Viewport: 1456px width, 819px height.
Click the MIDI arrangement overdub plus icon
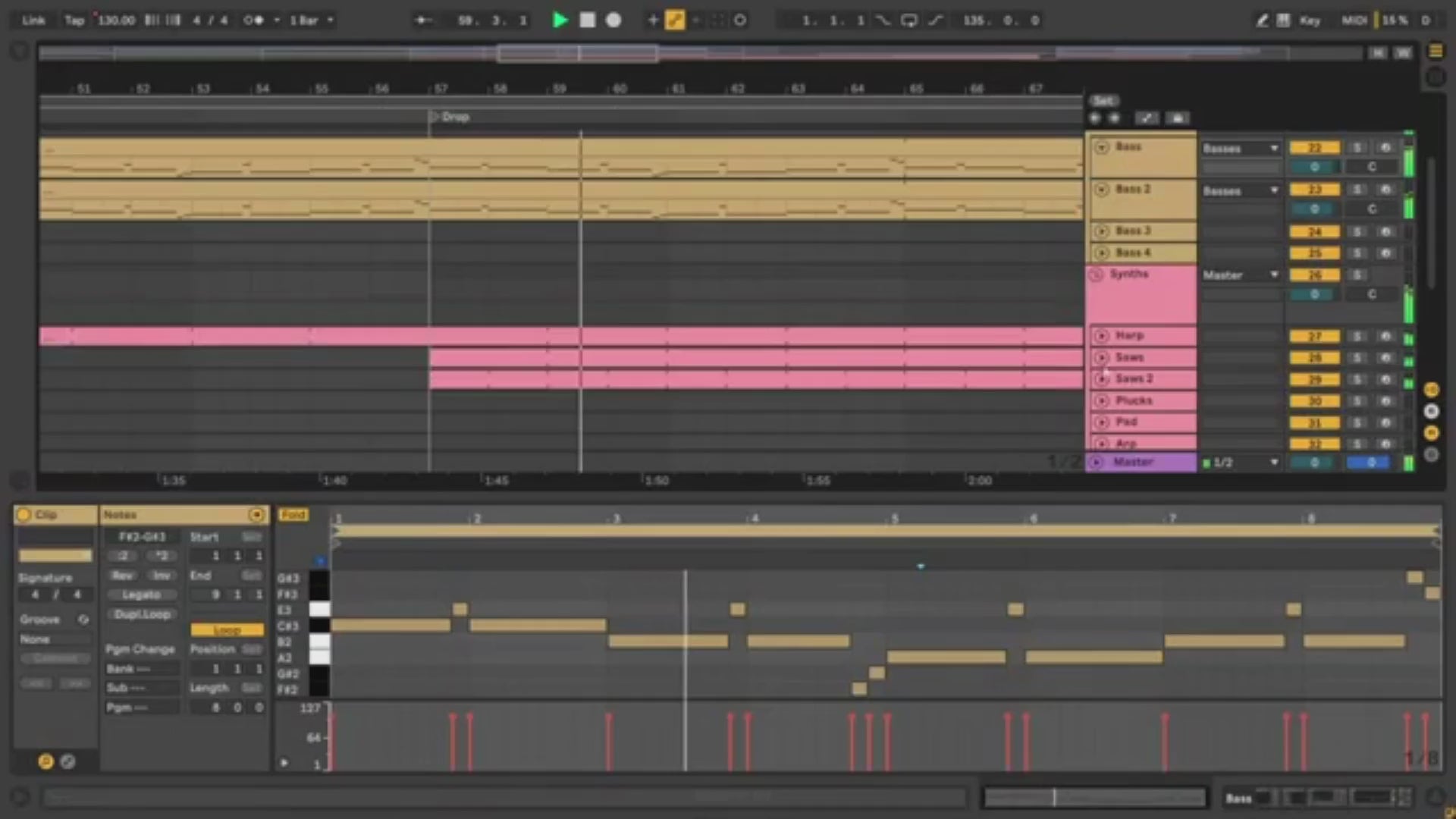[x=652, y=20]
